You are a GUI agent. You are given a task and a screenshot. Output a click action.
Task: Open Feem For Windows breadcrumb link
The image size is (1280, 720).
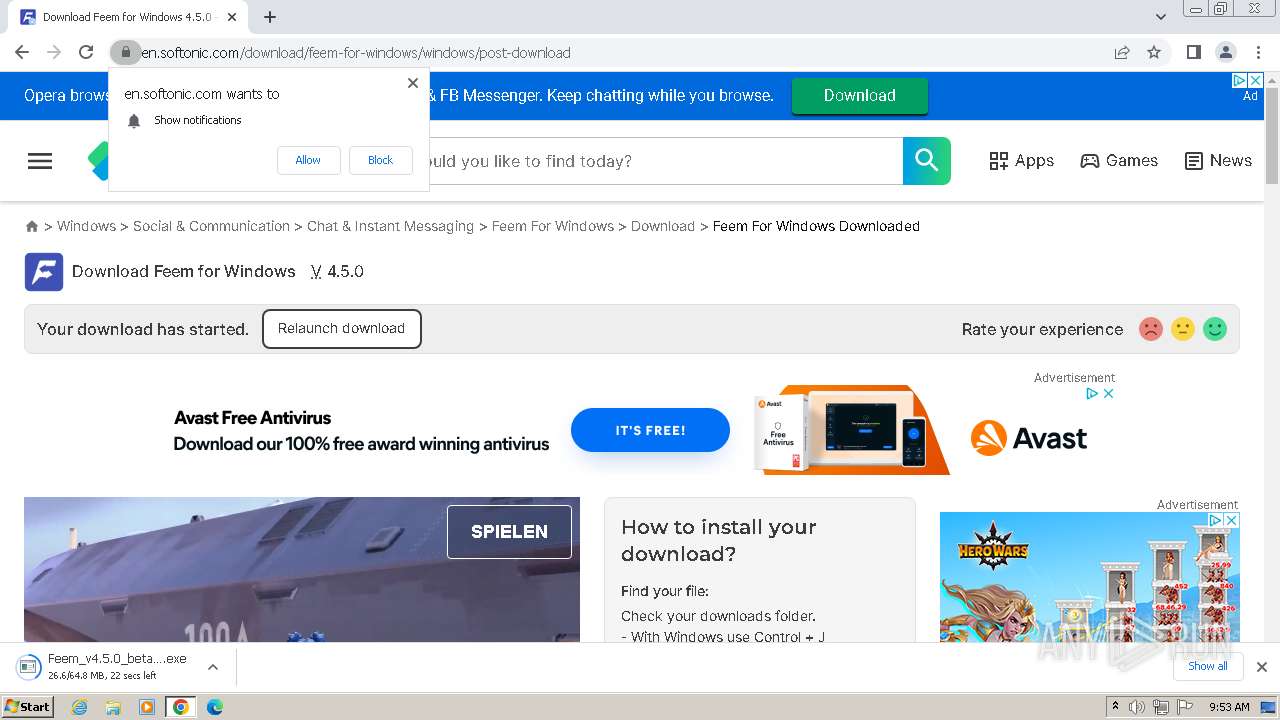pyautogui.click(x=553, y=226)
